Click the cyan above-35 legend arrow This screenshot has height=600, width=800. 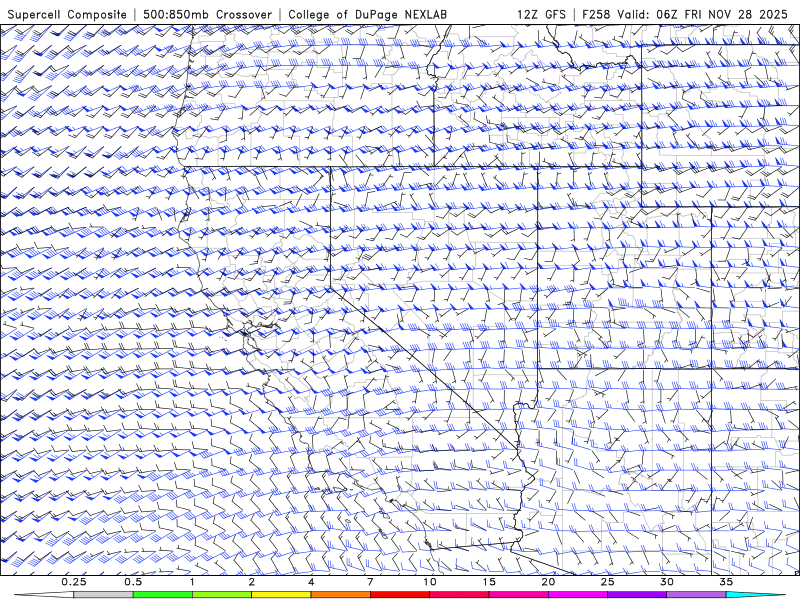(756, 595)
